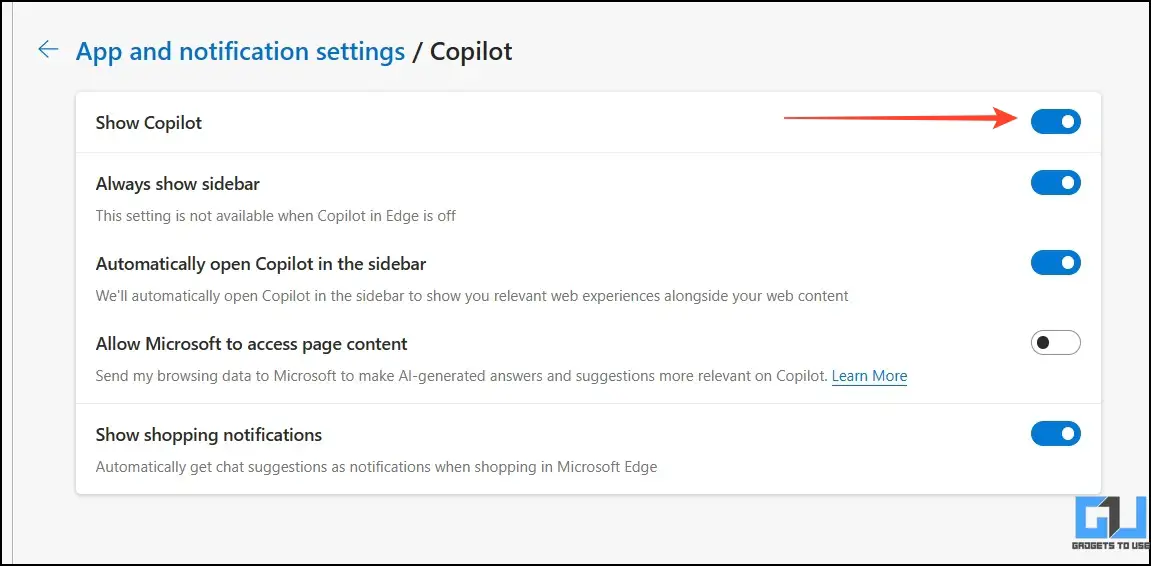Disable the Always show sidebar toggle

1056,182
